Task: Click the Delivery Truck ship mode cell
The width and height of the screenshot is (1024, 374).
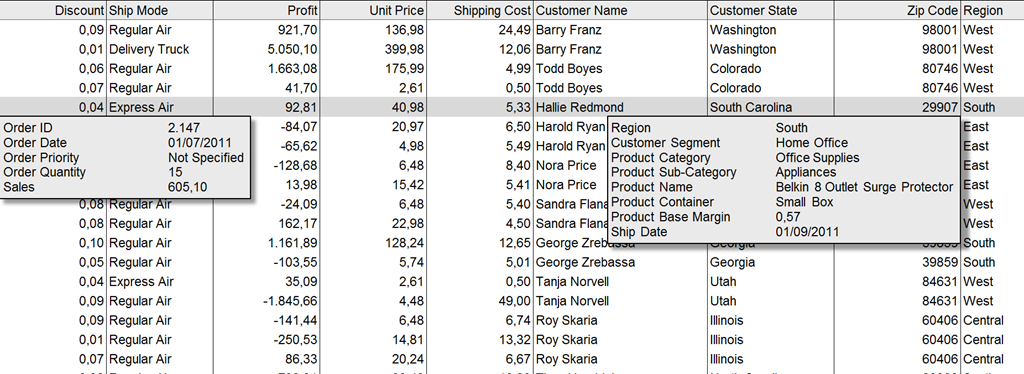Action: 159,49
